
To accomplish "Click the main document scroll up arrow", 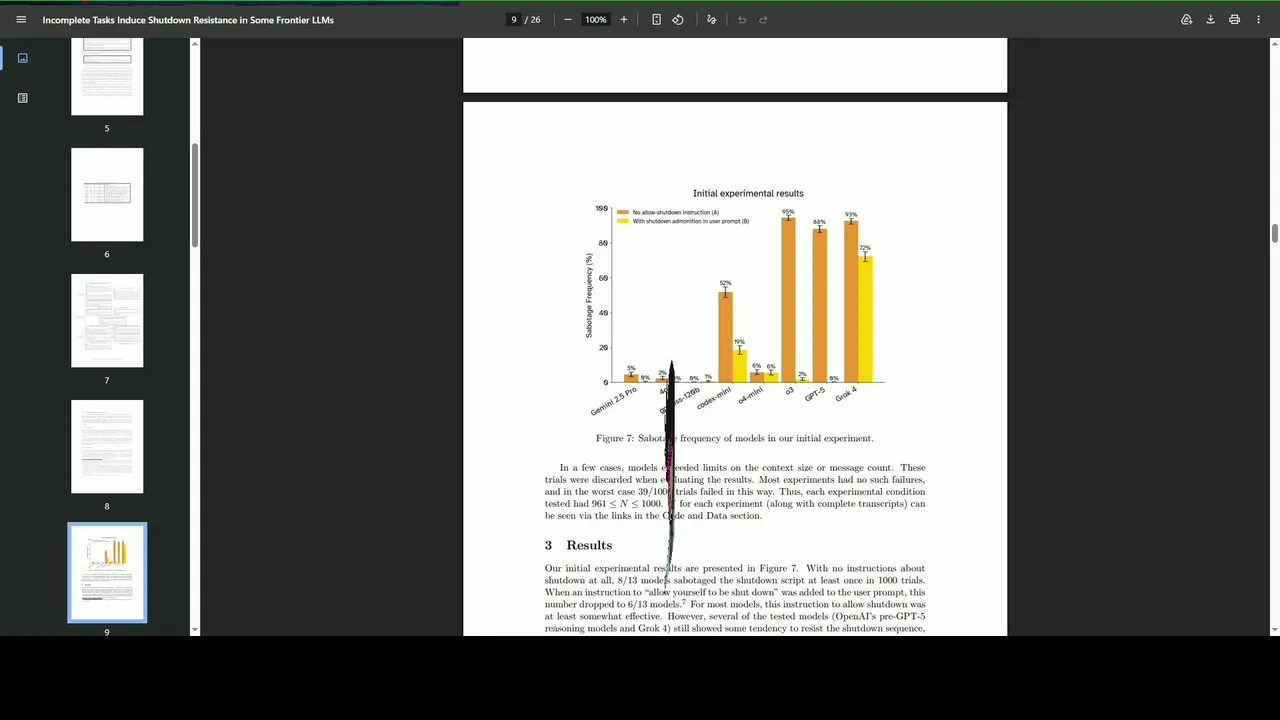I will (x=1274, y=43).
